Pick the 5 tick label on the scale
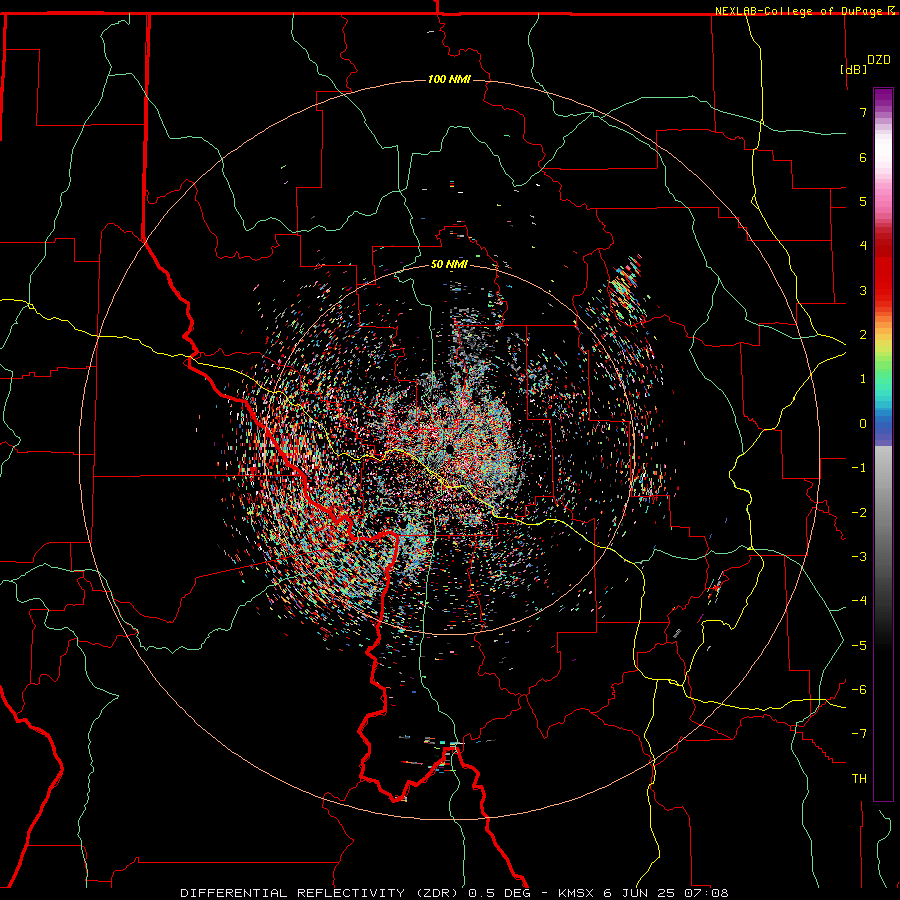900x900 pixels. click(x=863, y=201)
